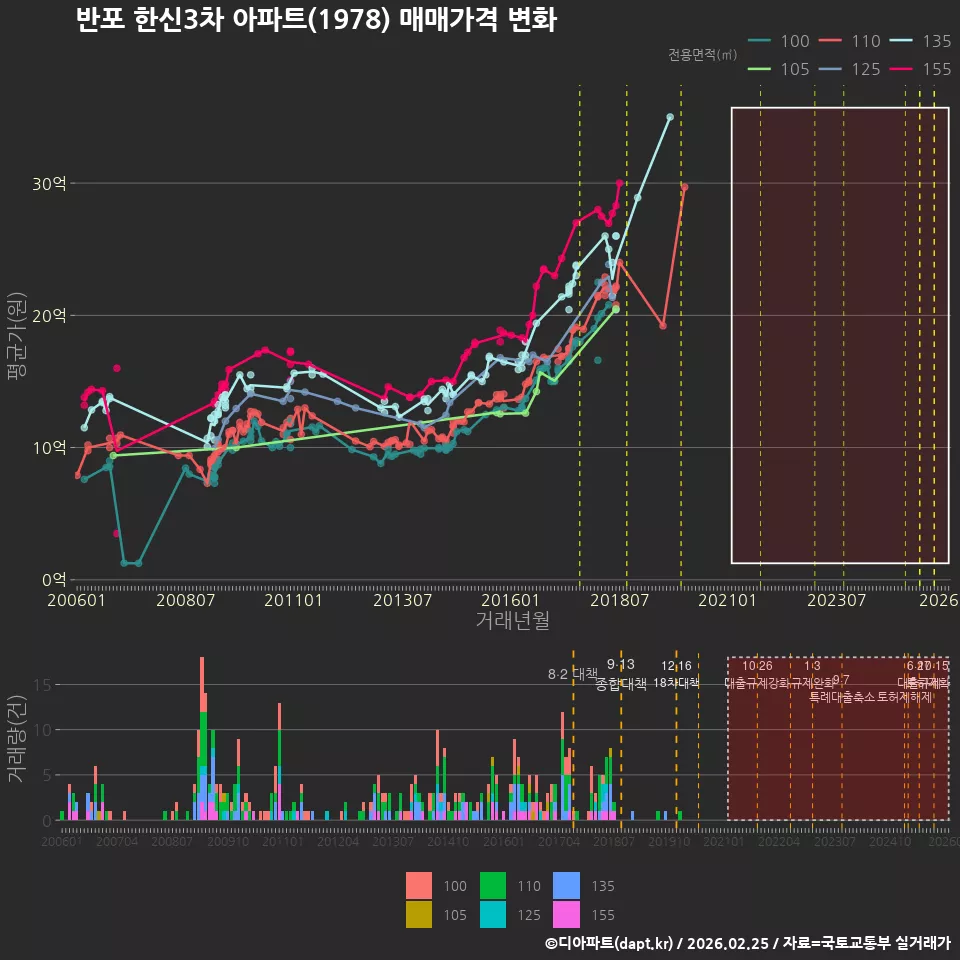Toggle the 135 line legend entry
This screenshot has width=960, height=960.
coord(921,41)
